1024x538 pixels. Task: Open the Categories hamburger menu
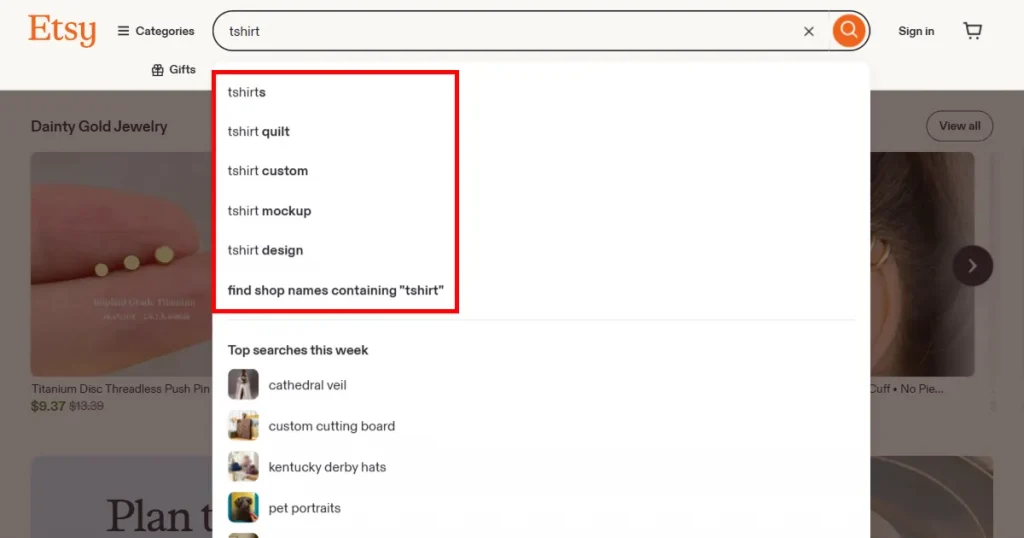(155, 31)
